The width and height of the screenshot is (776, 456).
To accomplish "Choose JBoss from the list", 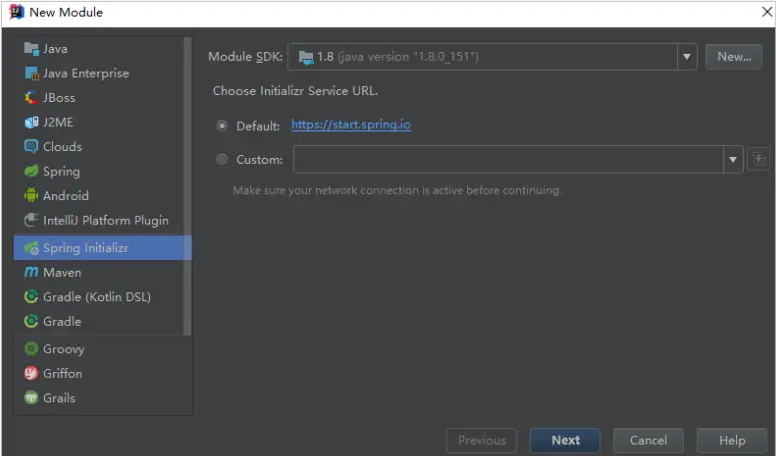I will tap(98, 98).
